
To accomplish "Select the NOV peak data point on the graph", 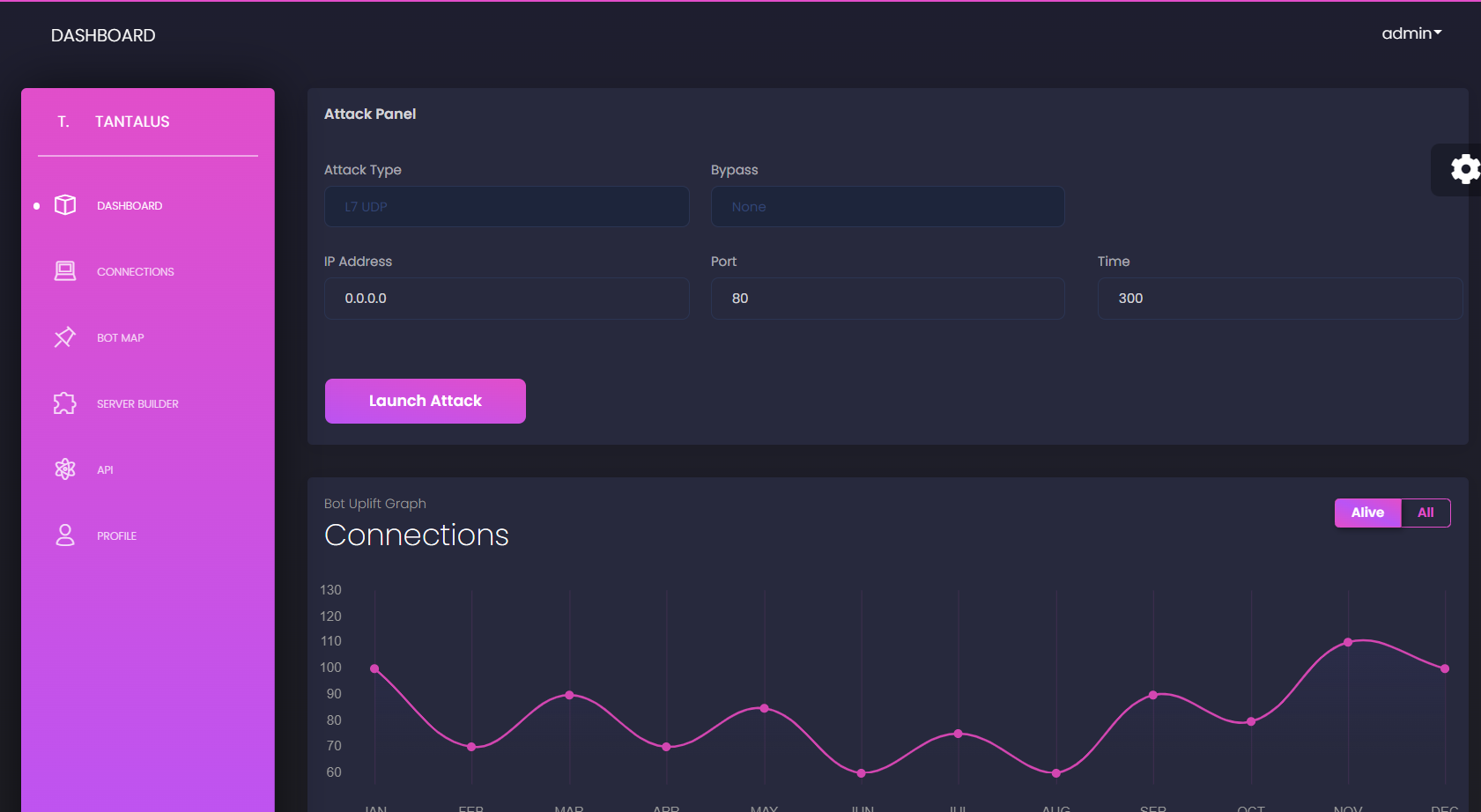I will [1348, 641].
